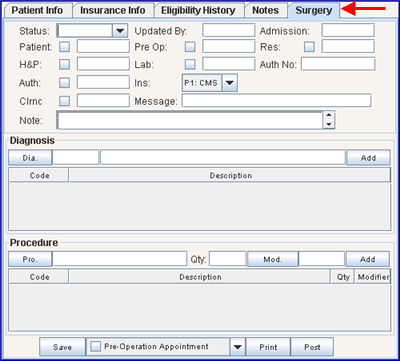Increment the Note field up arrow
This screenshot has height=361, width=400.
pos(329,116)
